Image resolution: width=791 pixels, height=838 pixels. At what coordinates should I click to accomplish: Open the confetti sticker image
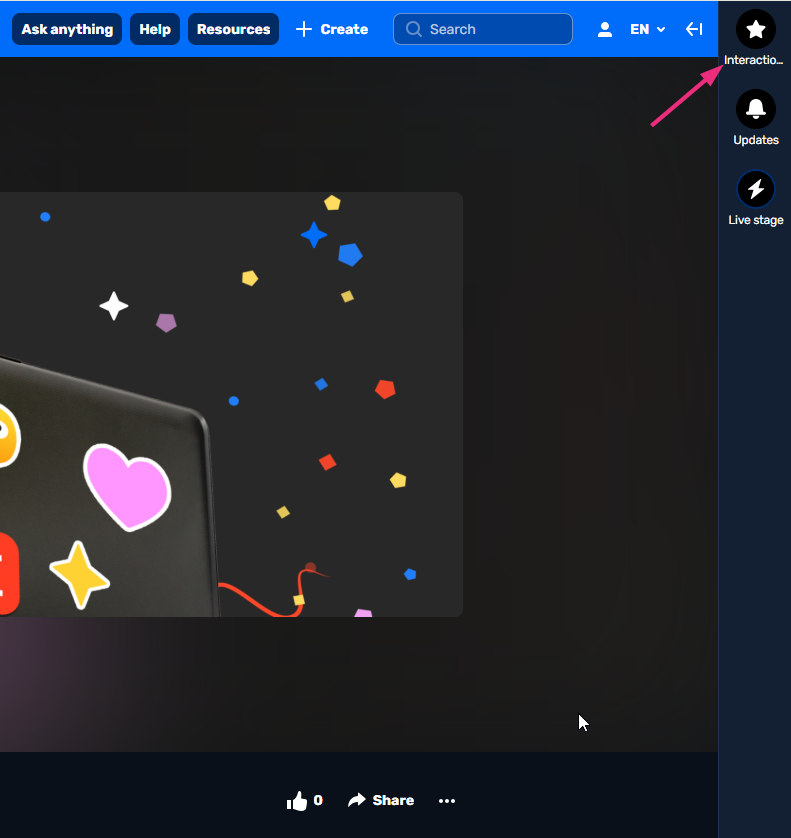coord(231,404)
